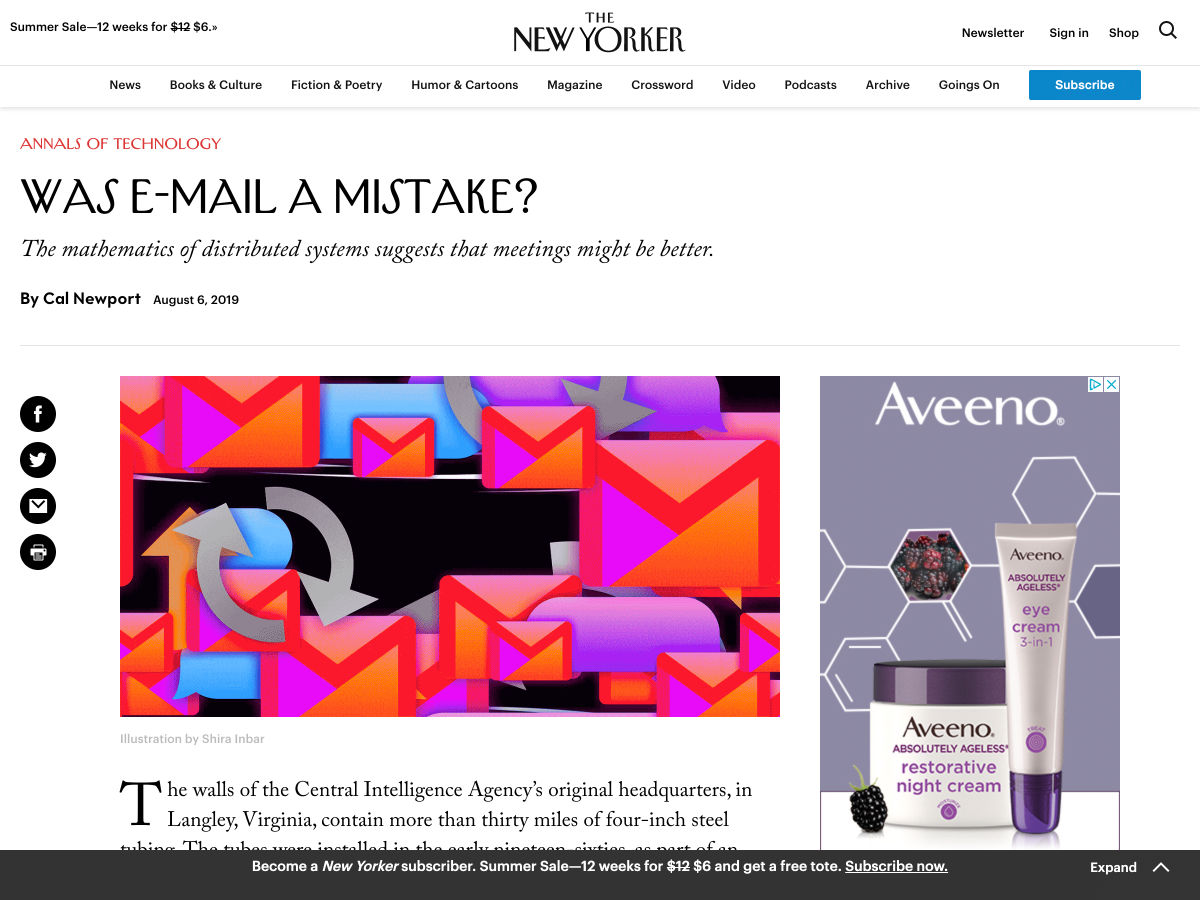Open AdChoices info icon on ad
This screenshot has height=900, width=1200.
tap(1095, 384)
